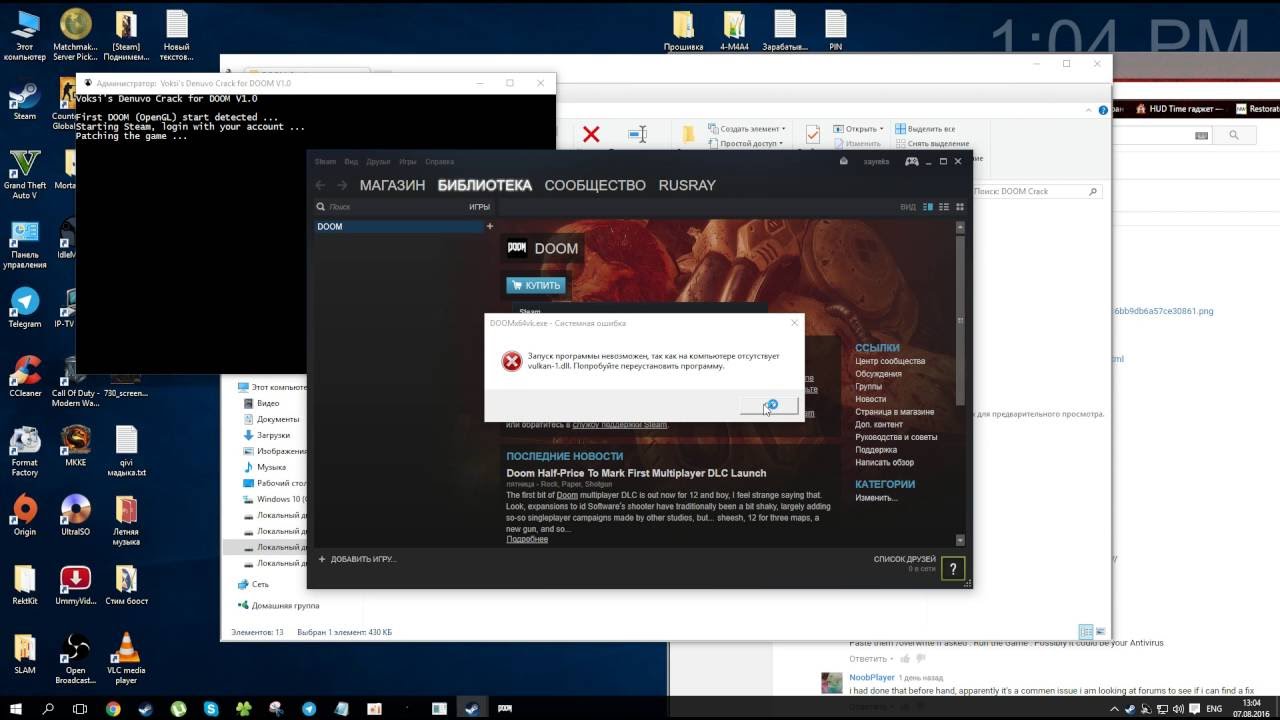Switch to МАГАЗИН tab in Steam

[392, 185]
